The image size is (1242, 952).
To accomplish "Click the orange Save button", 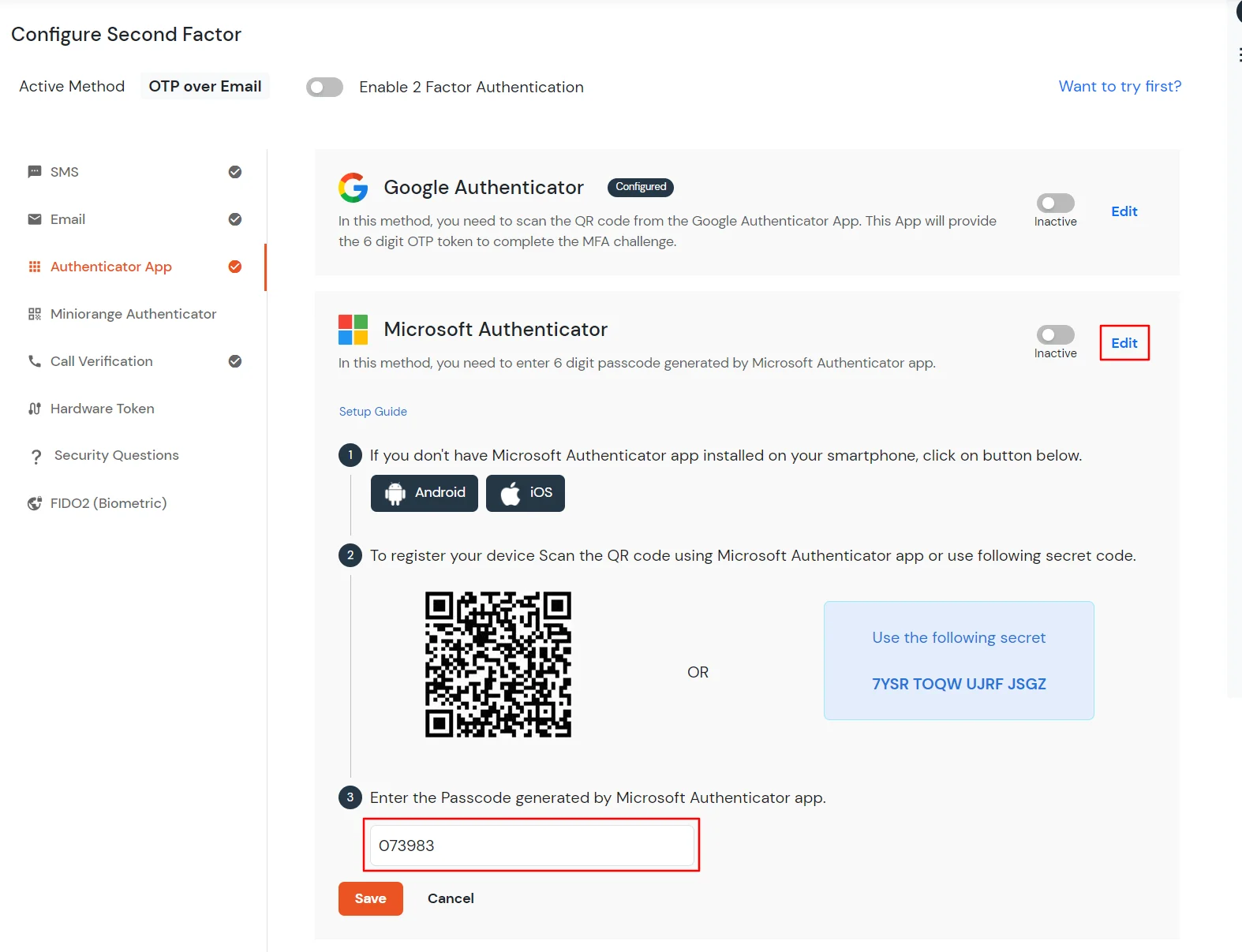I will 371,898.
